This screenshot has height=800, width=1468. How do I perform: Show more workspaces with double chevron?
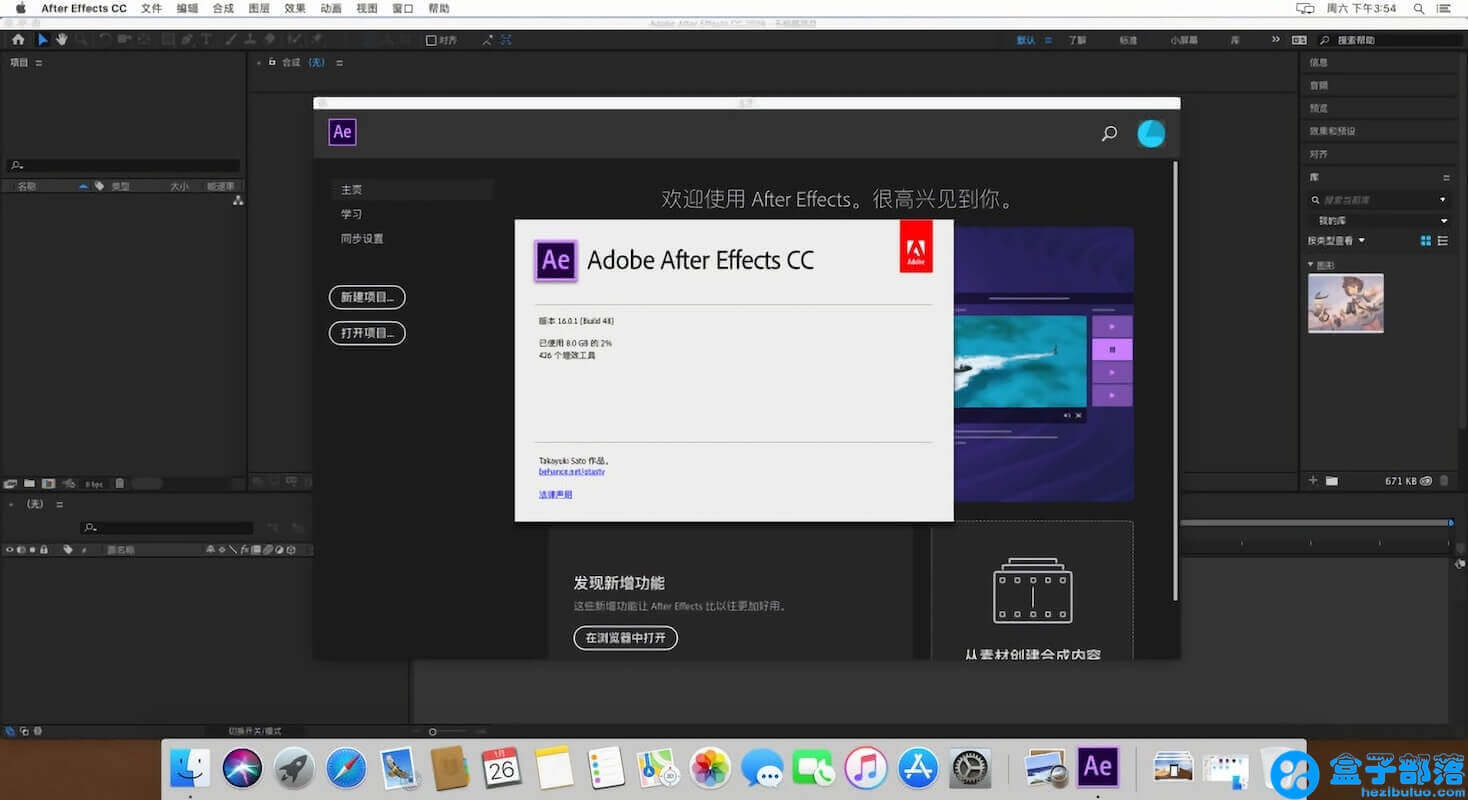coord(1275,40)
